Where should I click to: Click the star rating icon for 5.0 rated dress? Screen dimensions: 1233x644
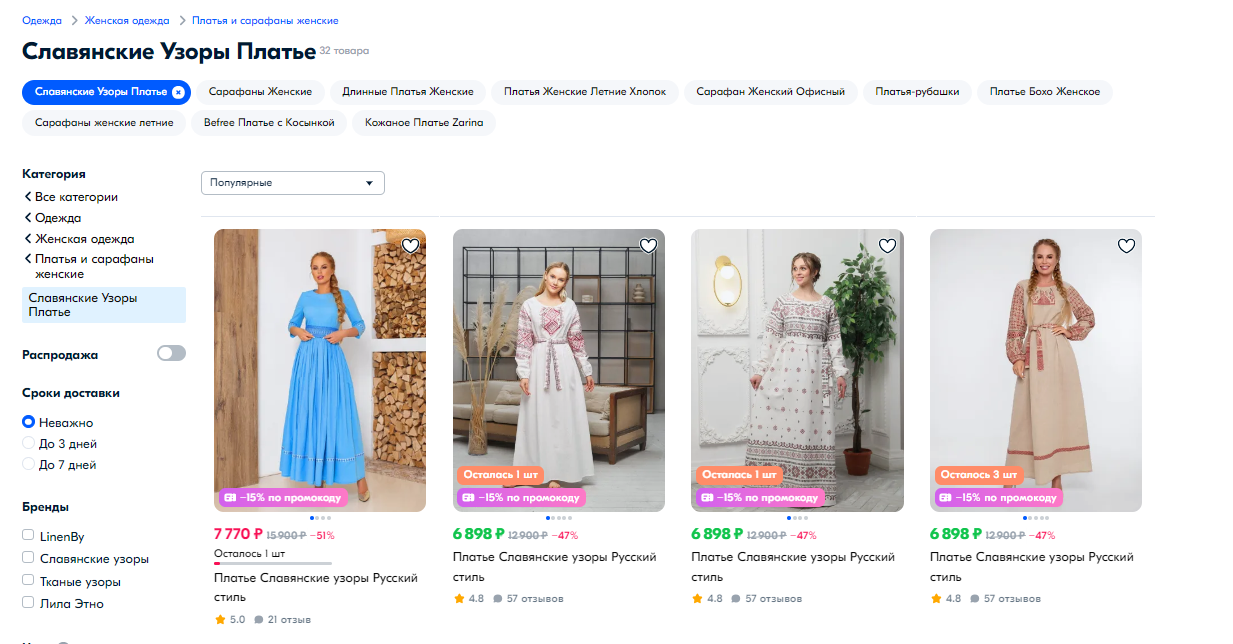[x=220, y=620]
